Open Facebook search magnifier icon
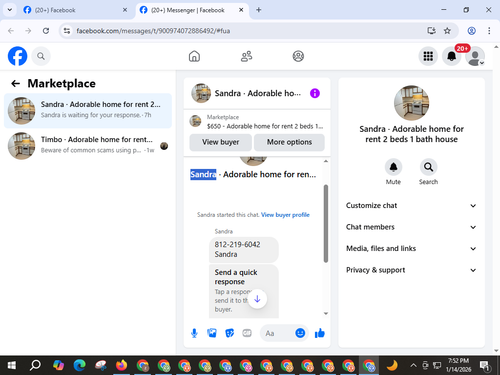Screen dimensions: 500x375 pyautogui.click(x=41, y=56)
